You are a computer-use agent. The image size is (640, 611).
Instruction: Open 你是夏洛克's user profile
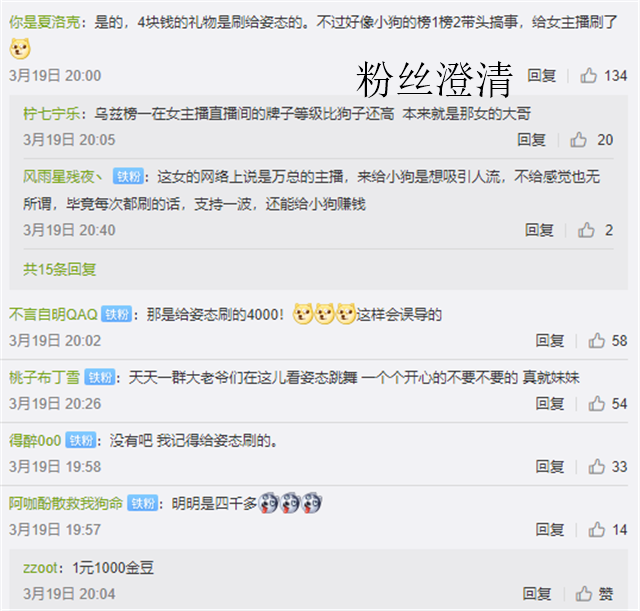44,22
